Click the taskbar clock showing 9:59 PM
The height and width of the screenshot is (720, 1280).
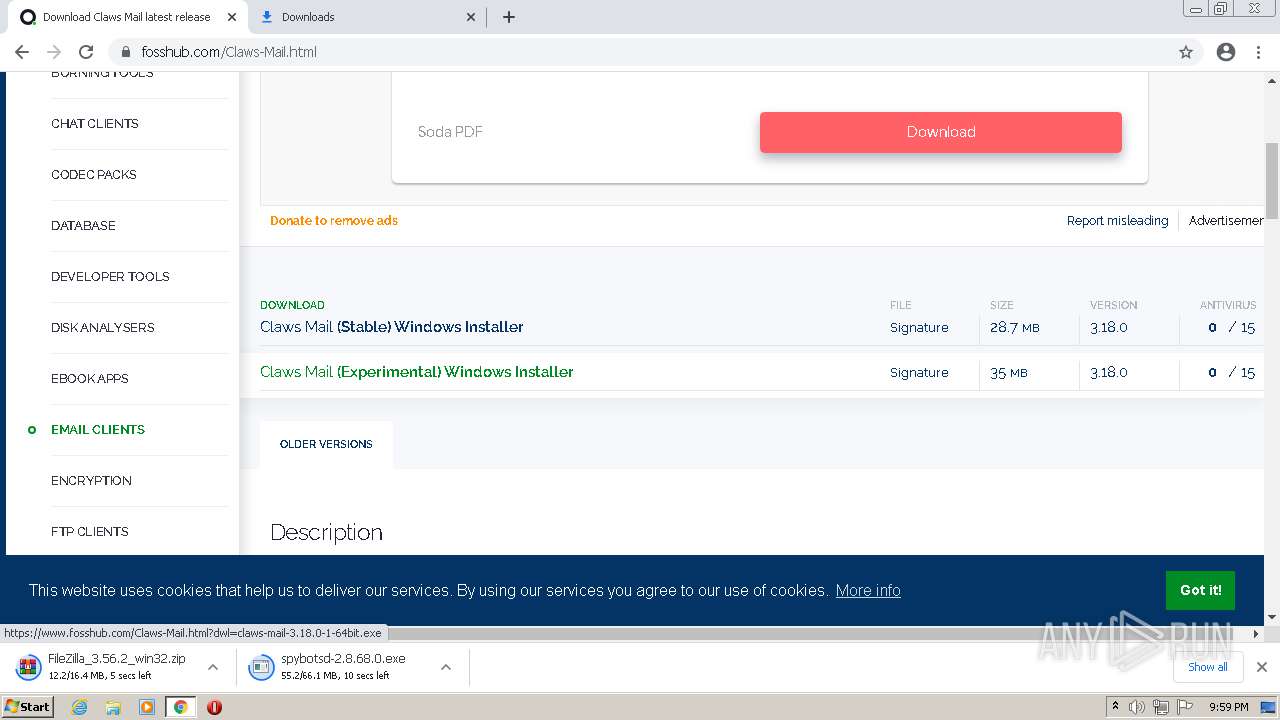click(x=1228, y=707)
